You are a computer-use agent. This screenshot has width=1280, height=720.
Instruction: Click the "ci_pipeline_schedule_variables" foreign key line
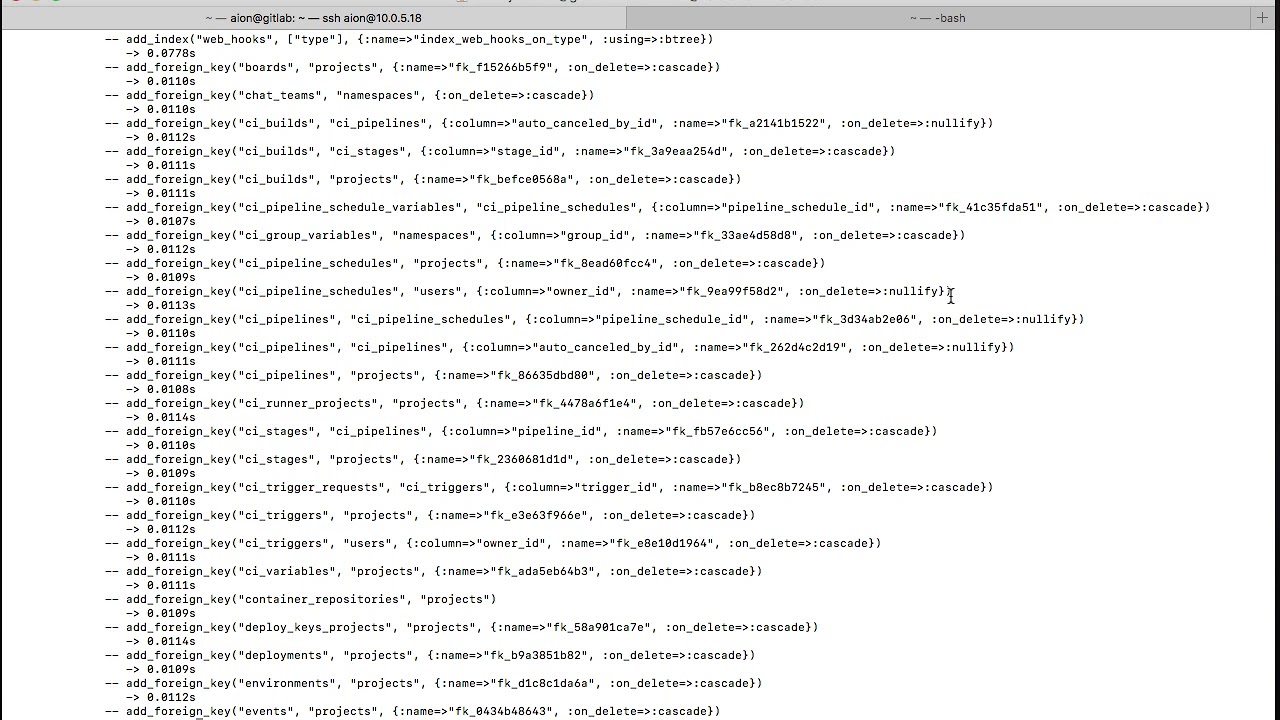[x=657, y=207]
